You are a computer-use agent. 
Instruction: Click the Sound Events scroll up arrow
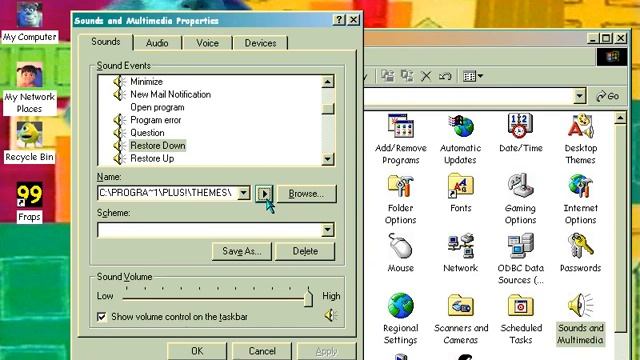coord(327,82)
